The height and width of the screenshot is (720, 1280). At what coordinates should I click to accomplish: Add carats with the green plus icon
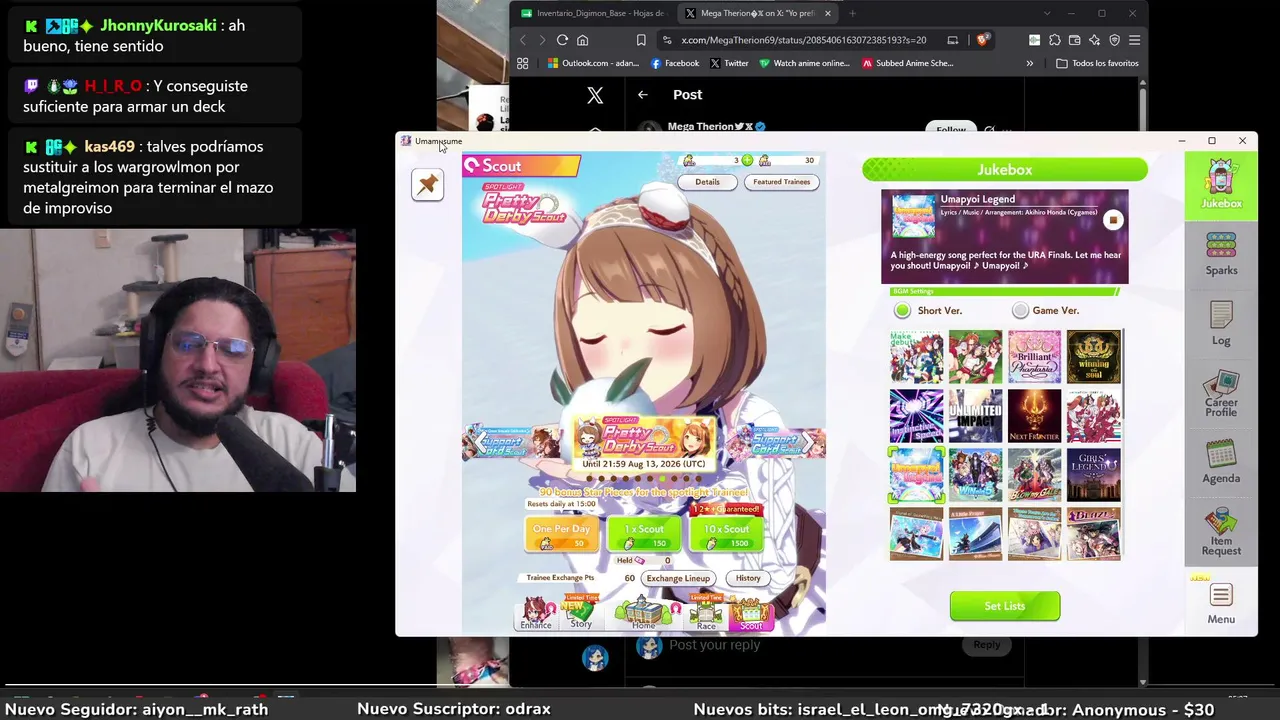click(x=747, y=160)
